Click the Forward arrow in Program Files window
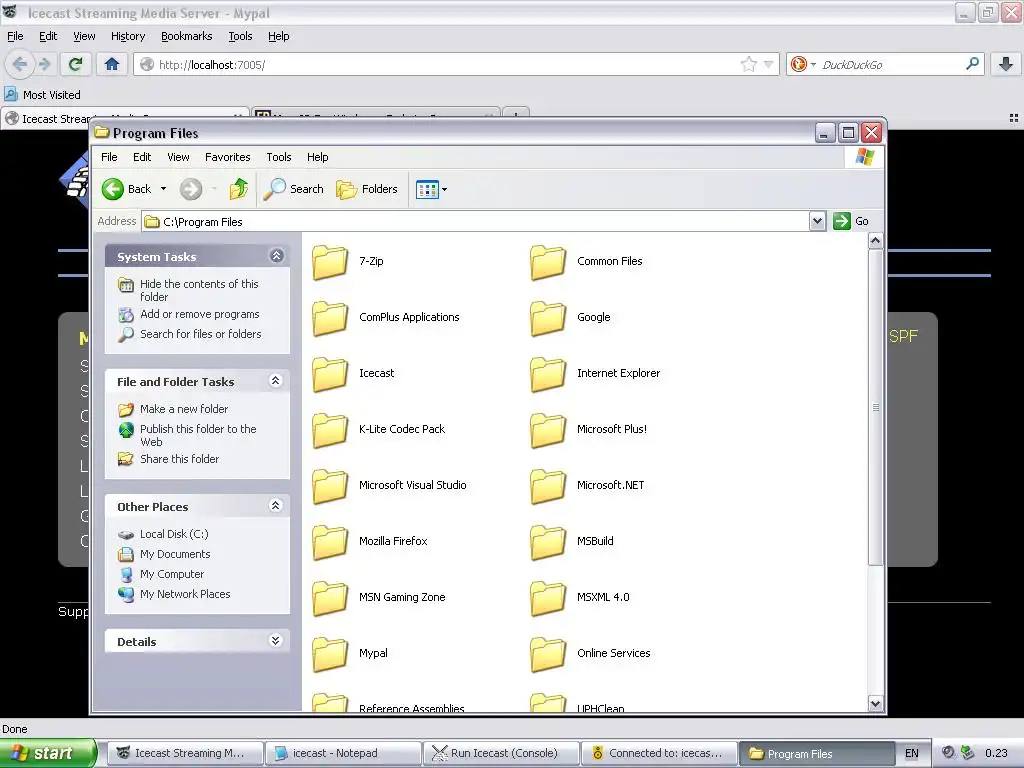This screenshot has height=768, width=1024. click(191, 189)
